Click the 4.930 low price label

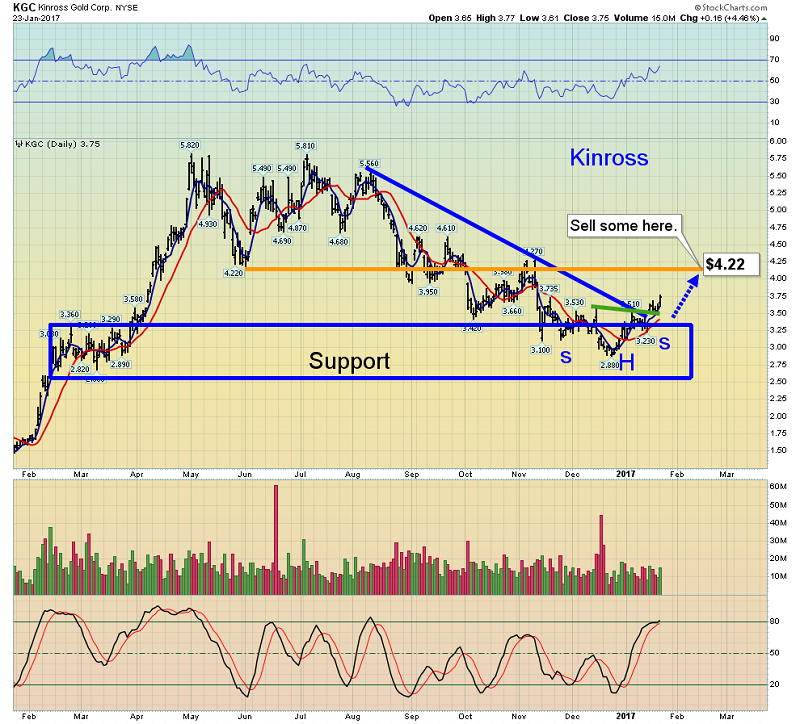(x=208, y=223)
